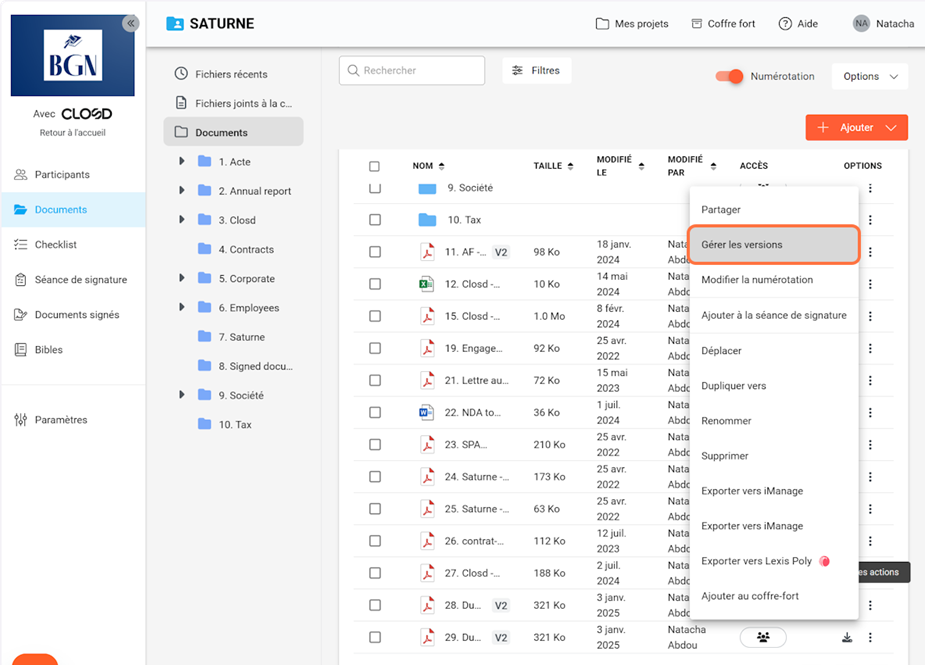The width and height of the screenshot is (925, 665).
Task: Open the Options dropdown
Action: [869, 76]
